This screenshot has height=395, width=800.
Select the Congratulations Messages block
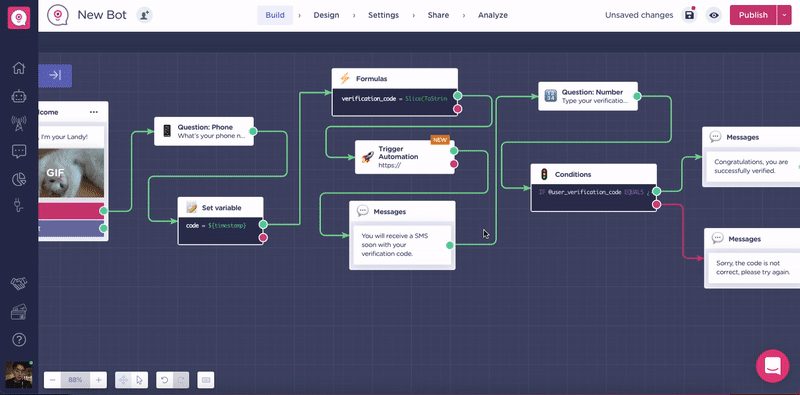[x=751, y=157]
